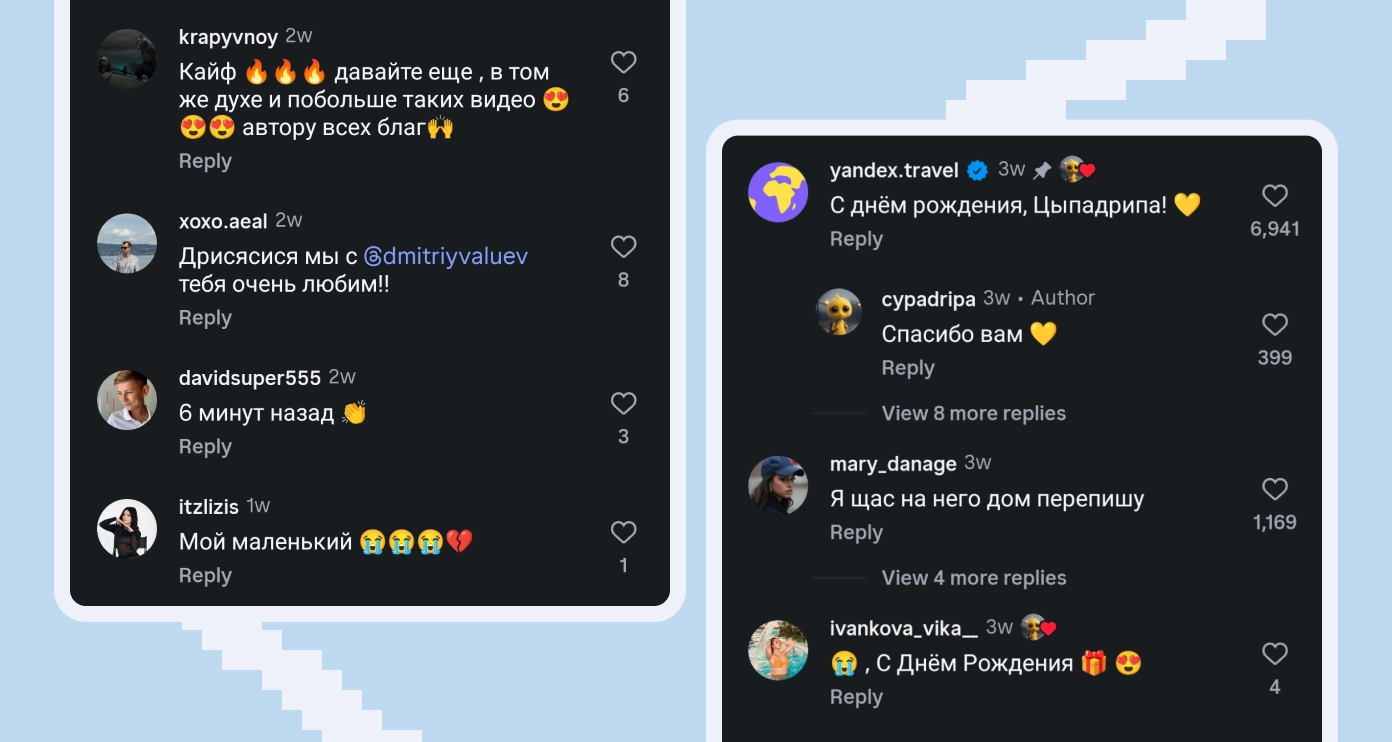
Task: Open yandex.travel profile avatar
Action: (778, 192)
